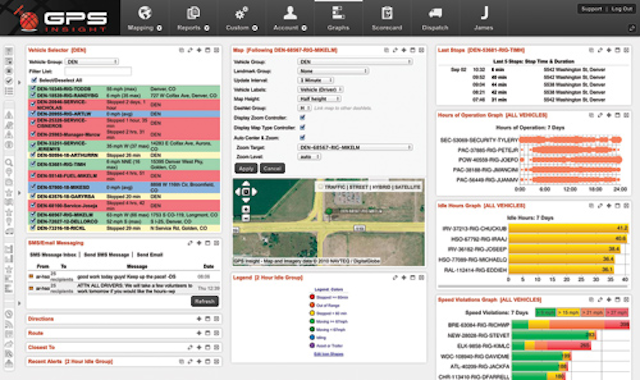The width and height of the screenshot is (640, 380).
Task: Open the Zoom Target dropdown
Action: [x=355, y=147]
